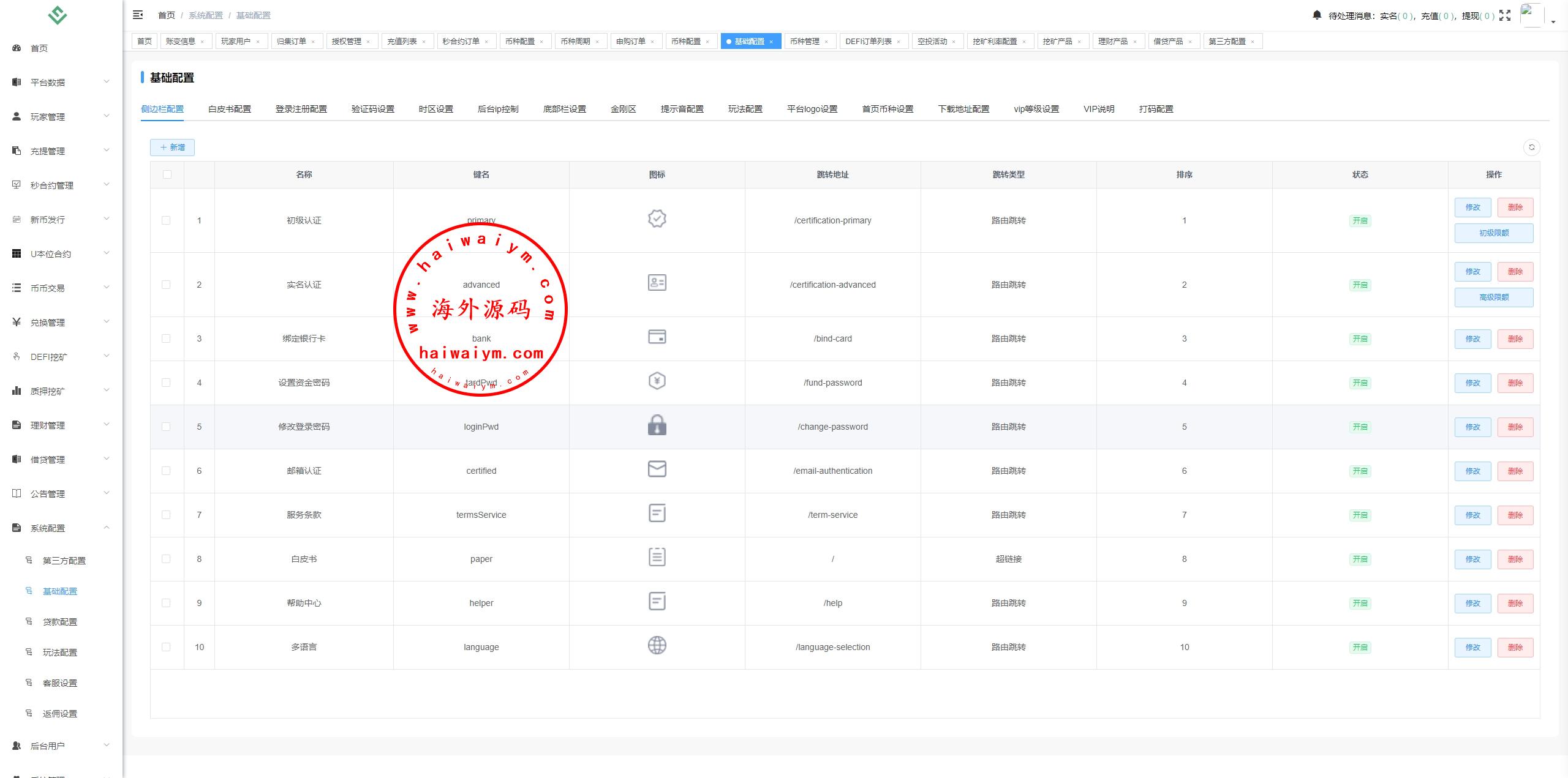
Task: Click 删除 button for 绑定银行卡 row
Action: coord(1515,339)
